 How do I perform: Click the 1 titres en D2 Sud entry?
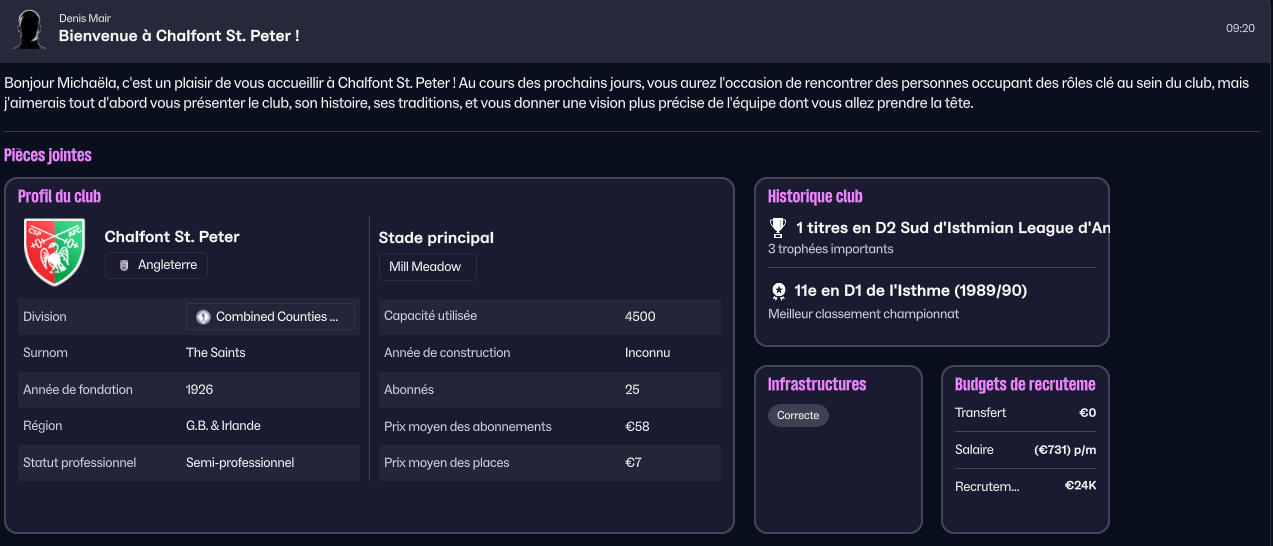click(952, 228)
